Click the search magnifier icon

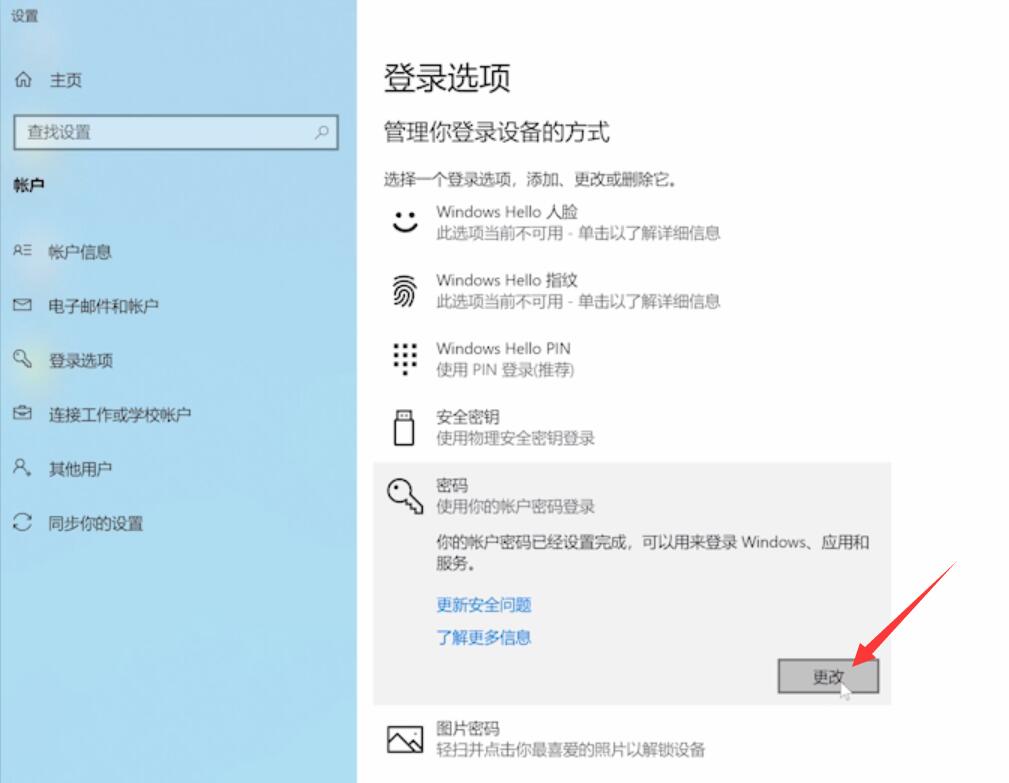click(322, 133)
